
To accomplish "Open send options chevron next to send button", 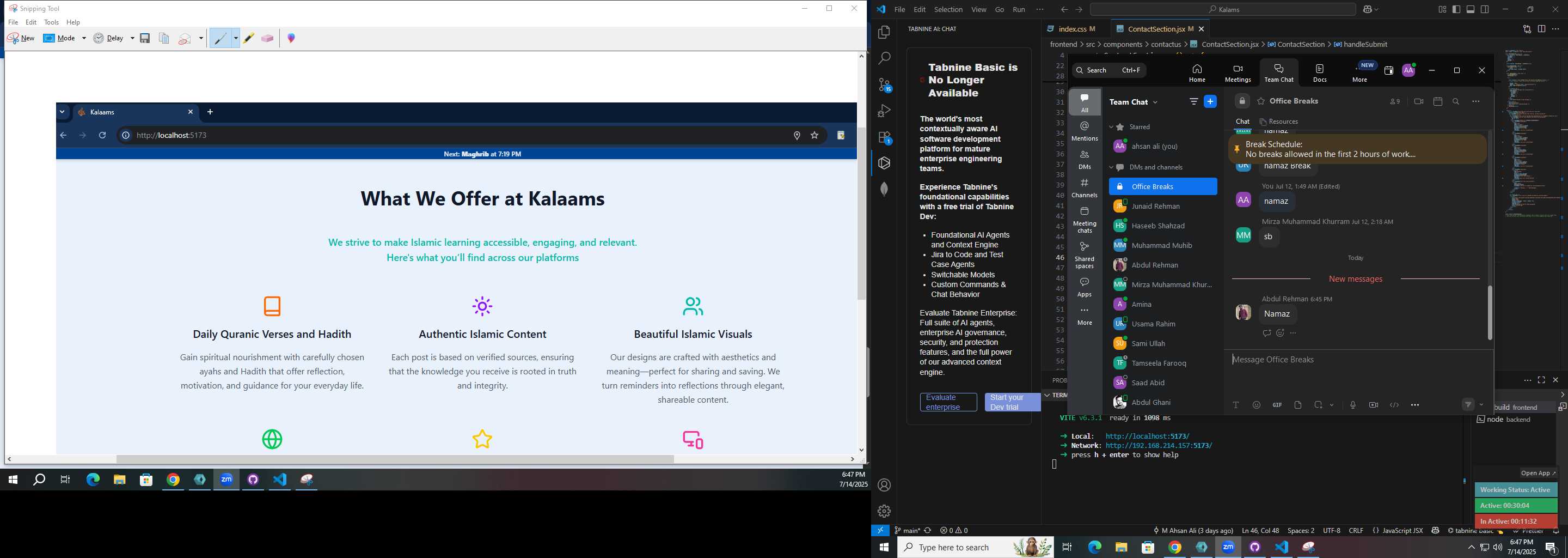I will tap(1481, 405).
